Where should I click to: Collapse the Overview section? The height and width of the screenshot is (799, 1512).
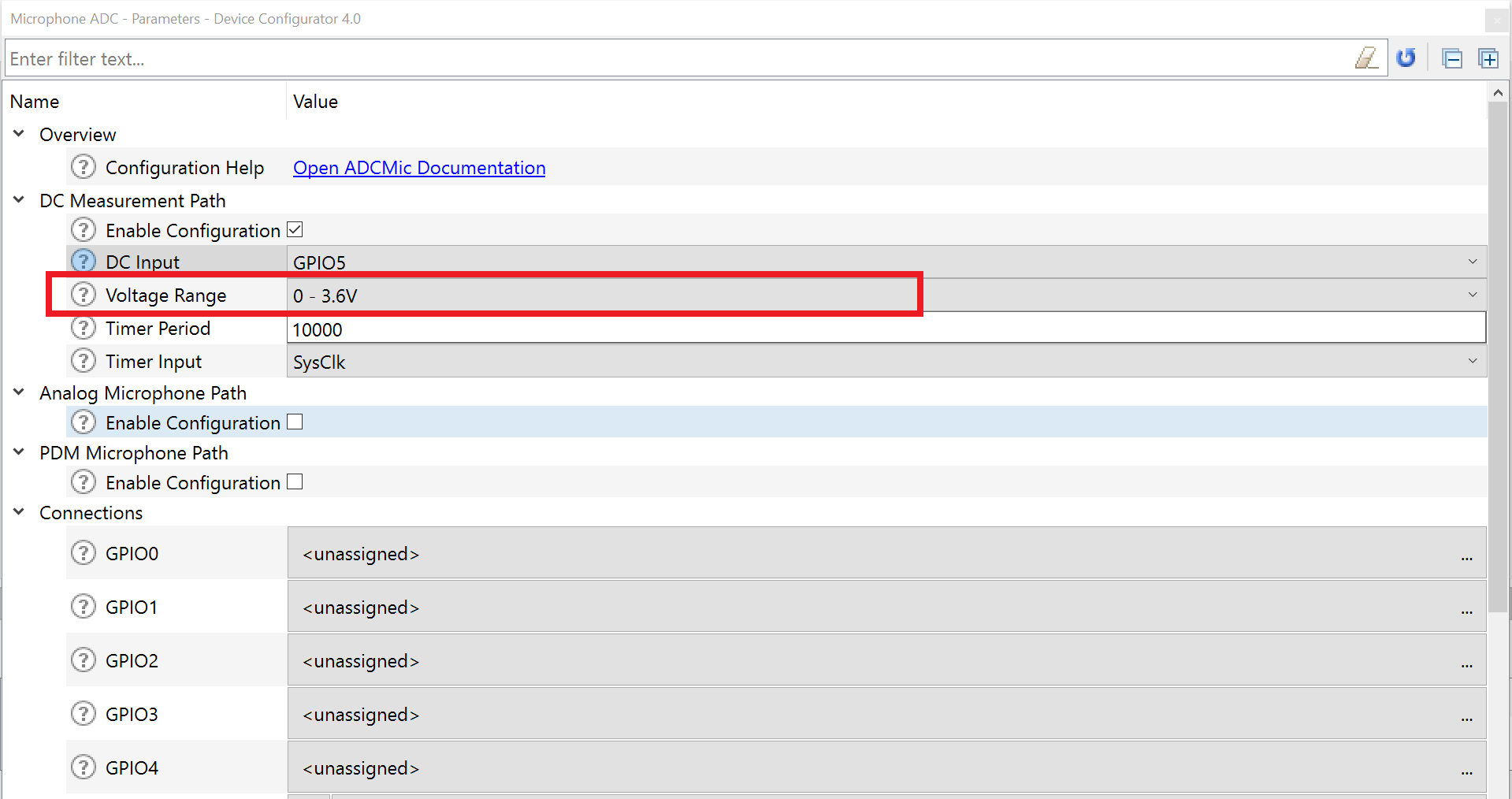(x=19, y=134)
